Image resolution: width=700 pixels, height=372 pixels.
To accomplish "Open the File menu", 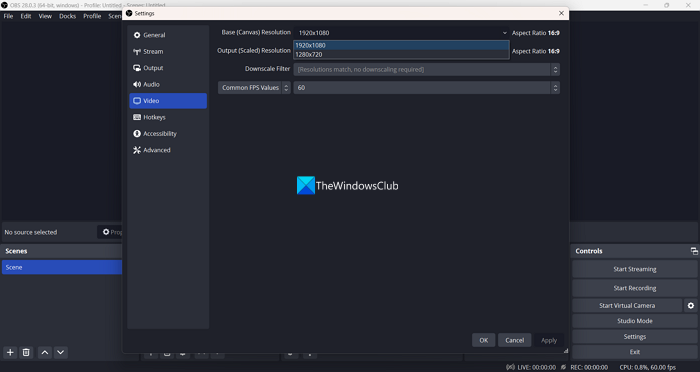I will (x=8, y=16).
